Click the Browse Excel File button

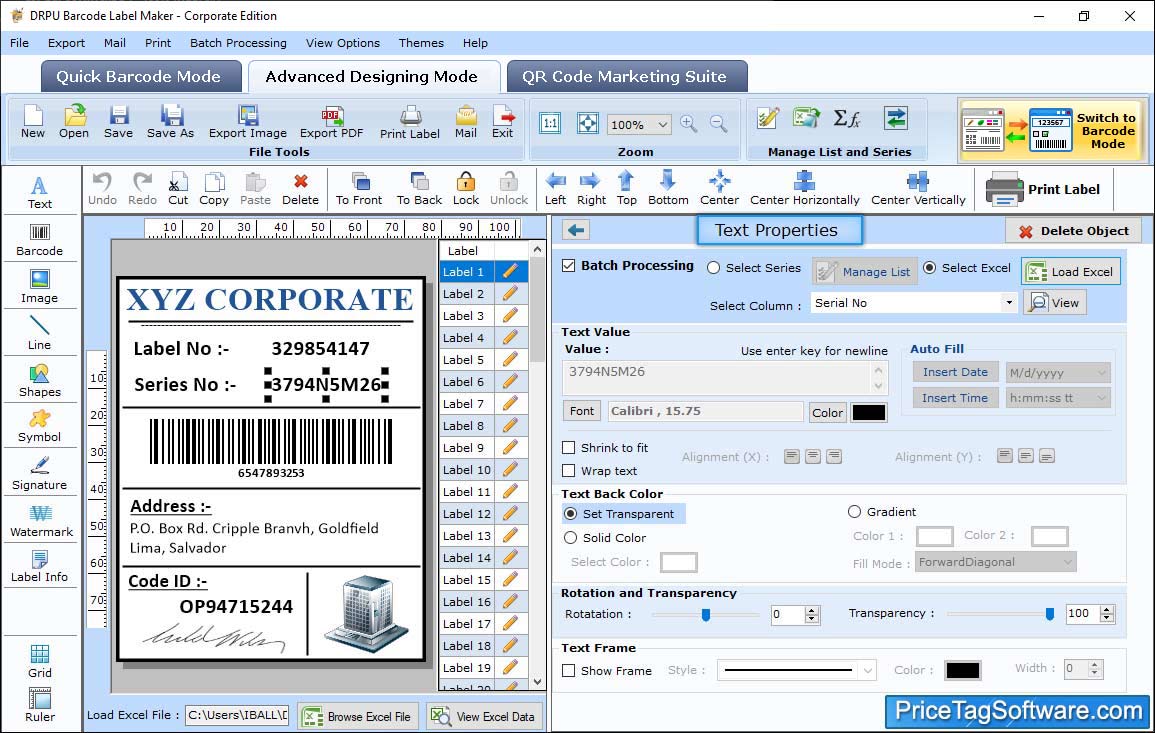coord(358,716)
